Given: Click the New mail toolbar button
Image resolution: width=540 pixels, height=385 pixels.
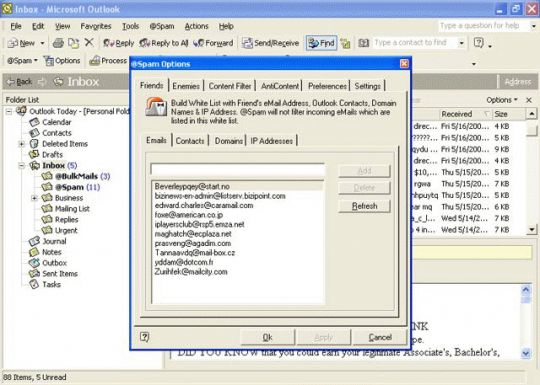Looking at the screenshot, I should [x=21, y=43].
